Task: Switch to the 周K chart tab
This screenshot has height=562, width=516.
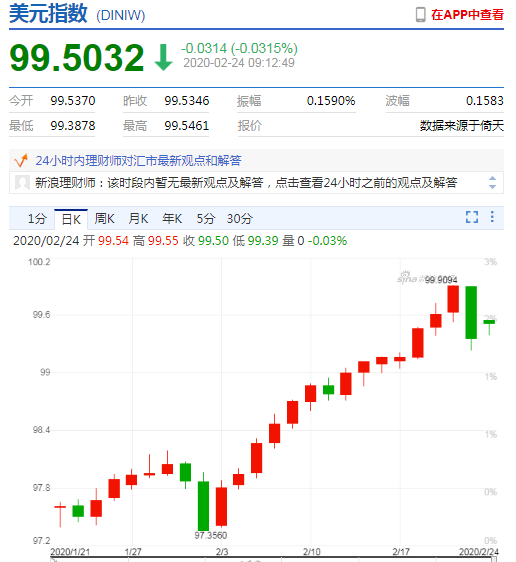Action: tap(105, 218)
